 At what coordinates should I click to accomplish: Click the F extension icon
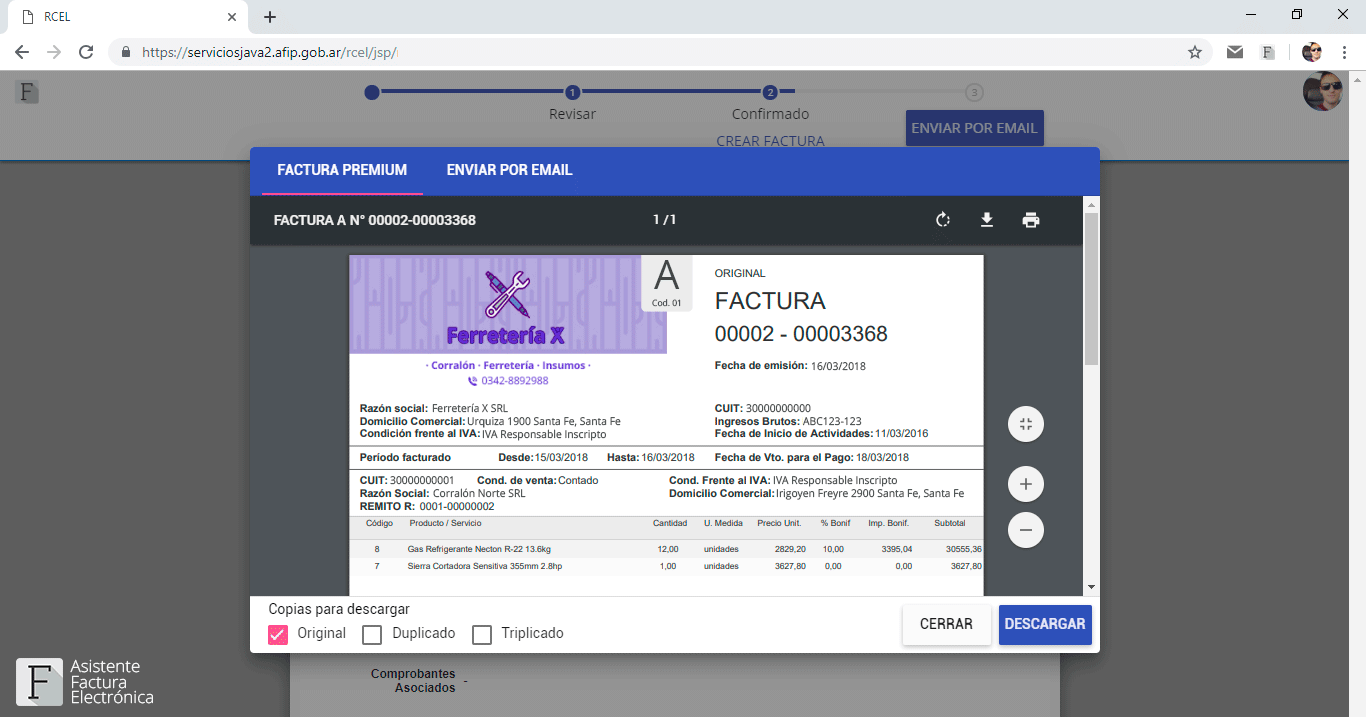click(x=1268, y=50)
